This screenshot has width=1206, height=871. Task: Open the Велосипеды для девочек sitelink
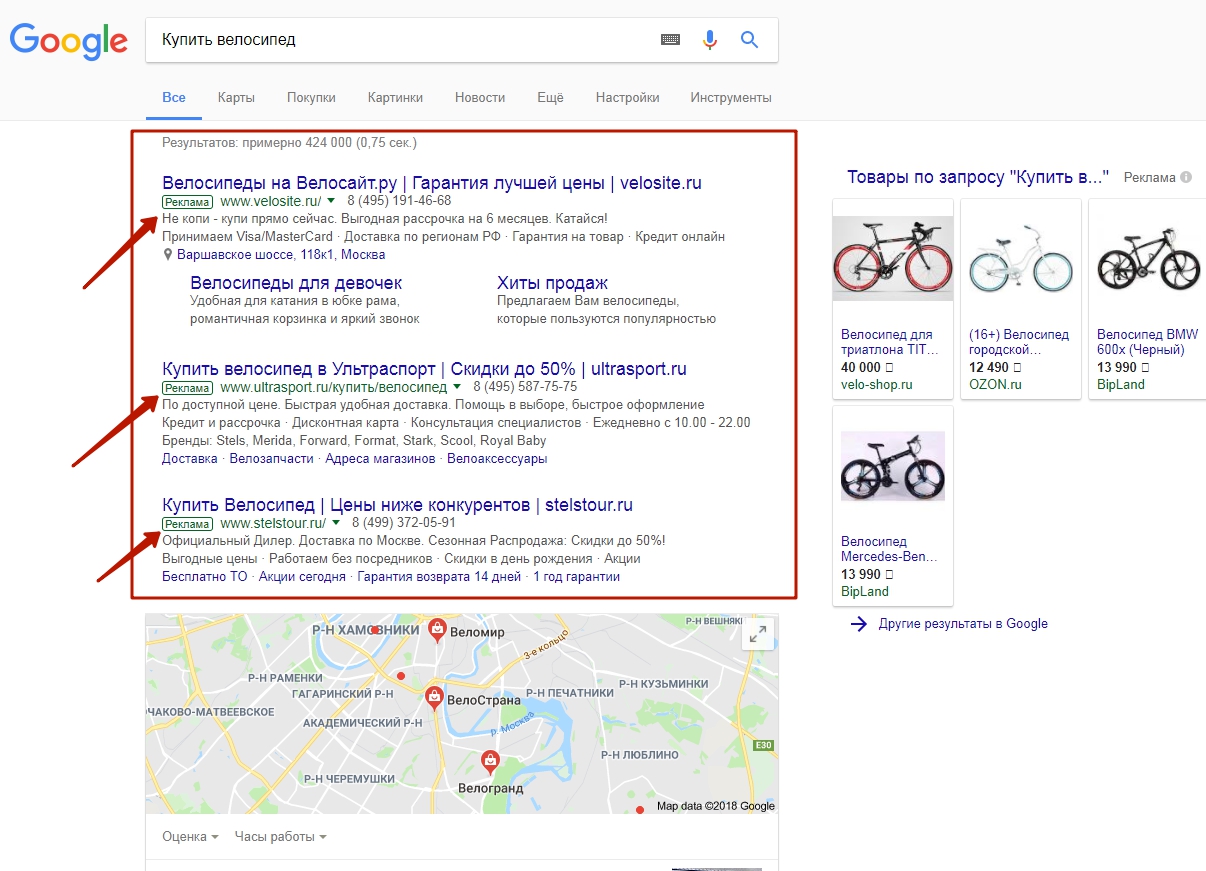click(x=296, y=283)
